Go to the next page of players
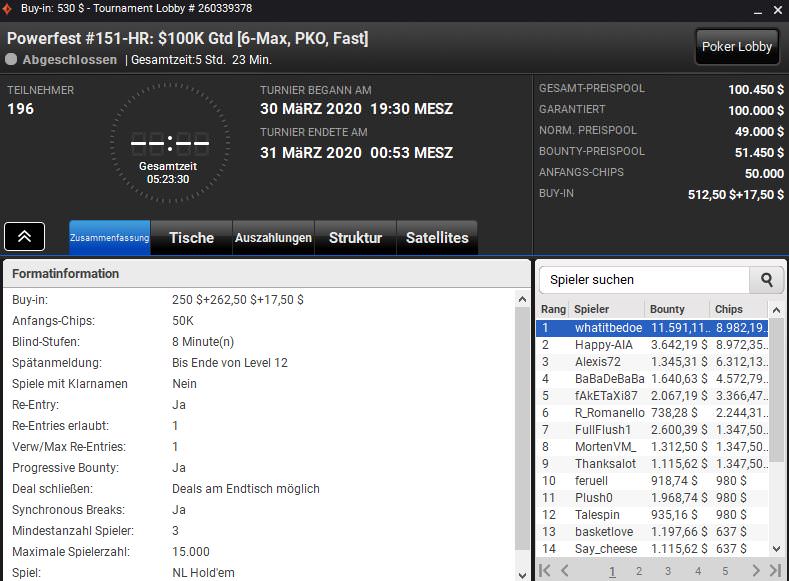This screenshot has height=581, width=789. pyautogui.click(x=756, y=571)
